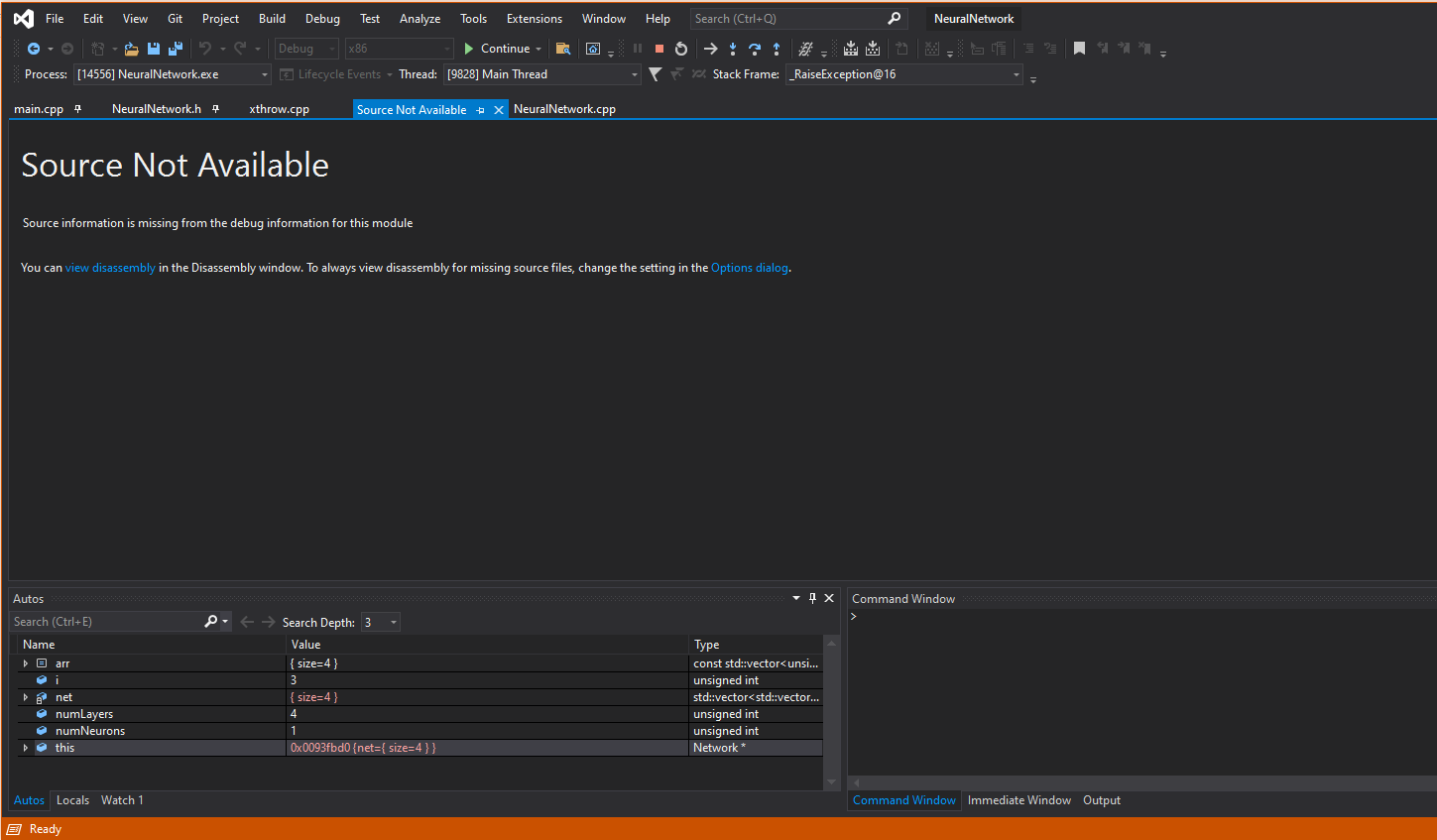The width and height of the screenshot is (1437, 840).
Task: Click the Step Out icon
Action: pos(777,49)
